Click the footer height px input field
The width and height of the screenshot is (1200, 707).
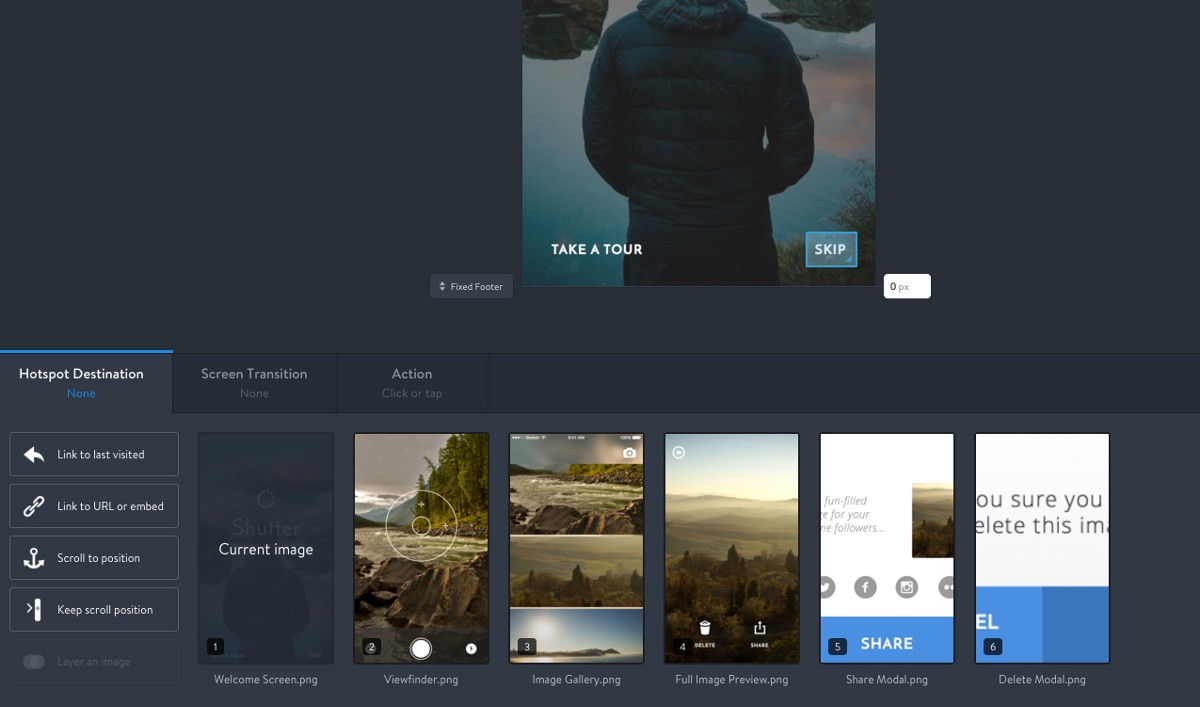pos(906,287)
